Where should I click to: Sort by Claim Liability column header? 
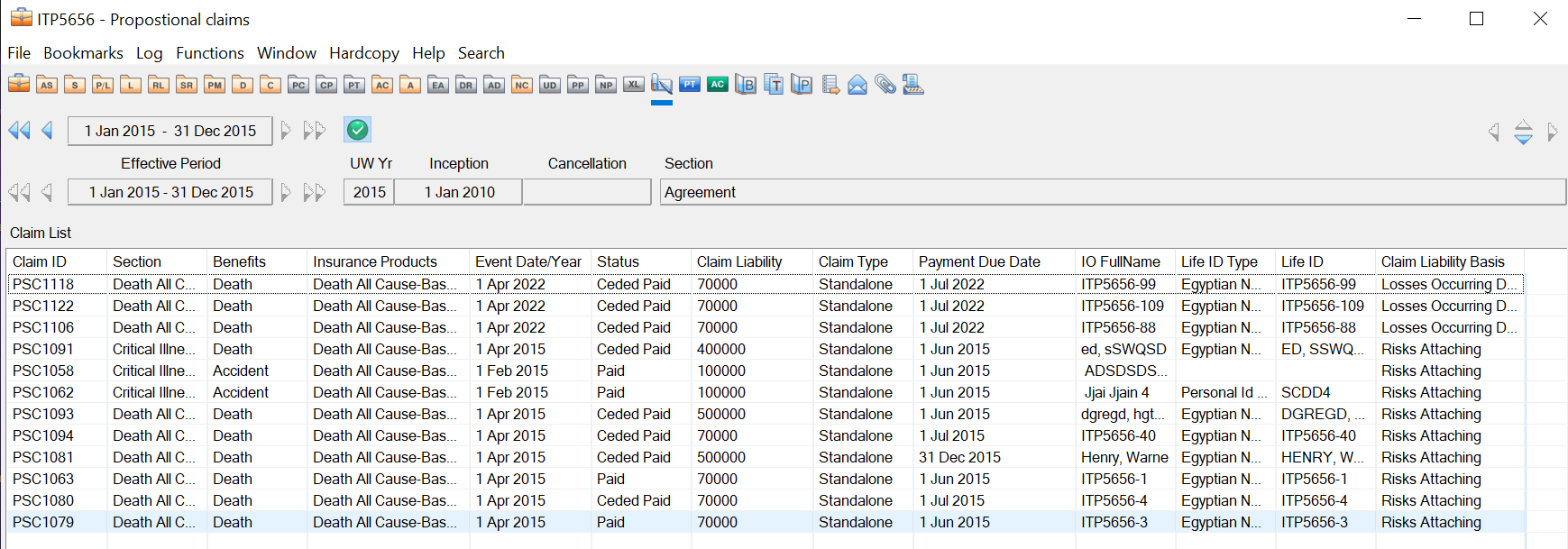(739, 261)
